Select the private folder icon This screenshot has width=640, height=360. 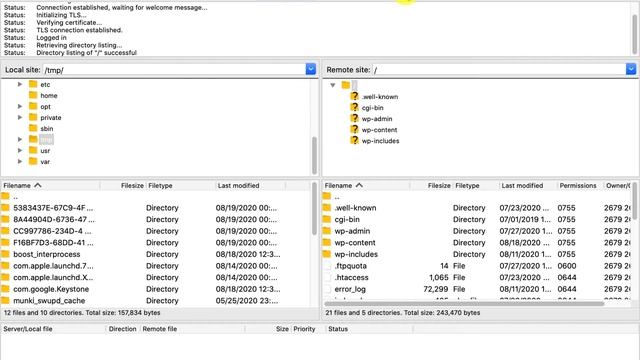(33, 118)
